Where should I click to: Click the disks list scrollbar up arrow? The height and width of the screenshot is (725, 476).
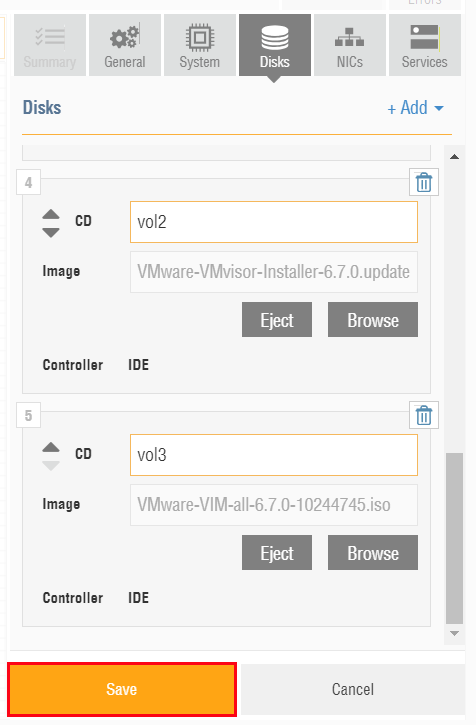[x=454, y=157]
